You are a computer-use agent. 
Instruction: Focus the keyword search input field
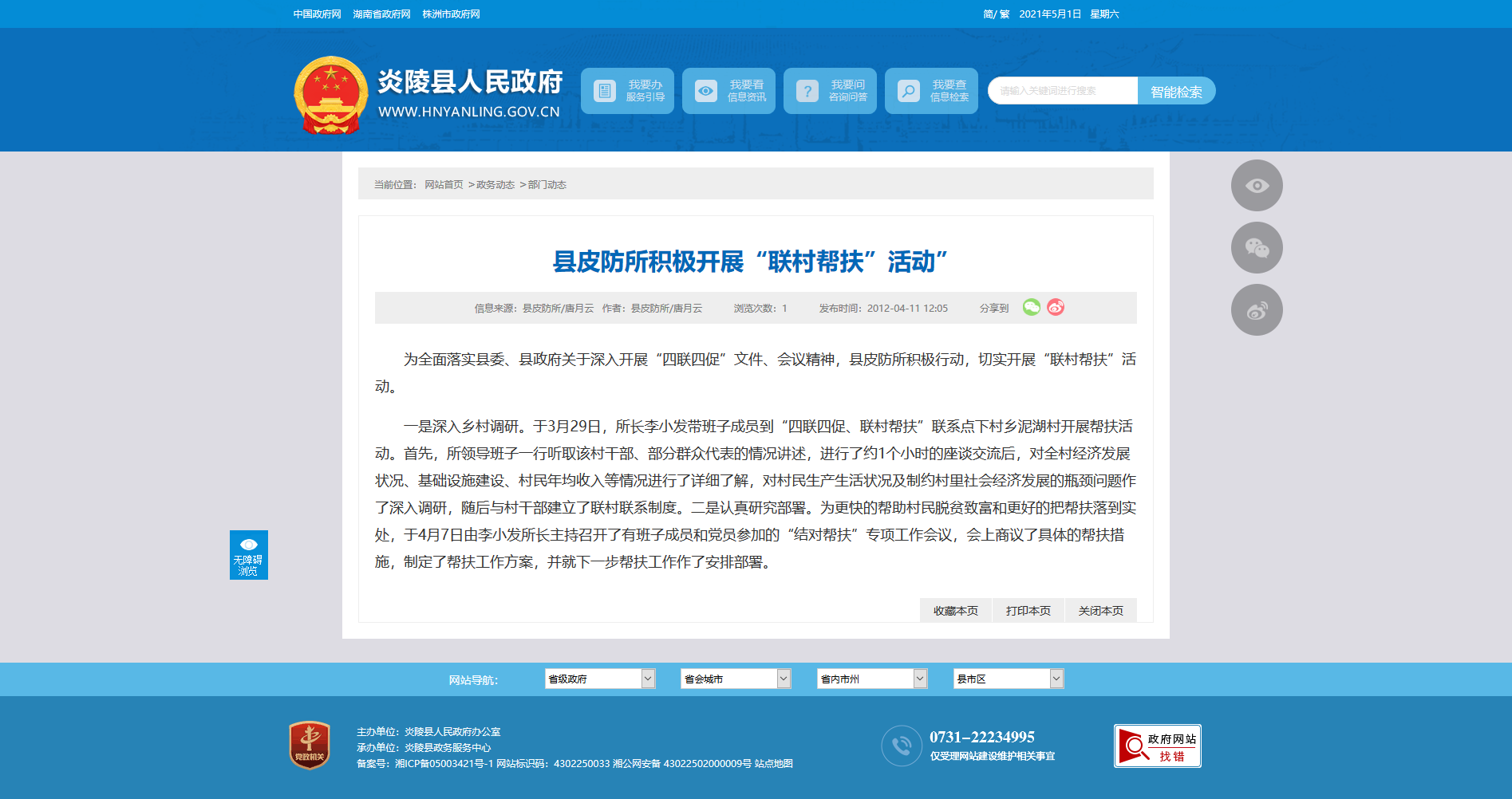1063,91
